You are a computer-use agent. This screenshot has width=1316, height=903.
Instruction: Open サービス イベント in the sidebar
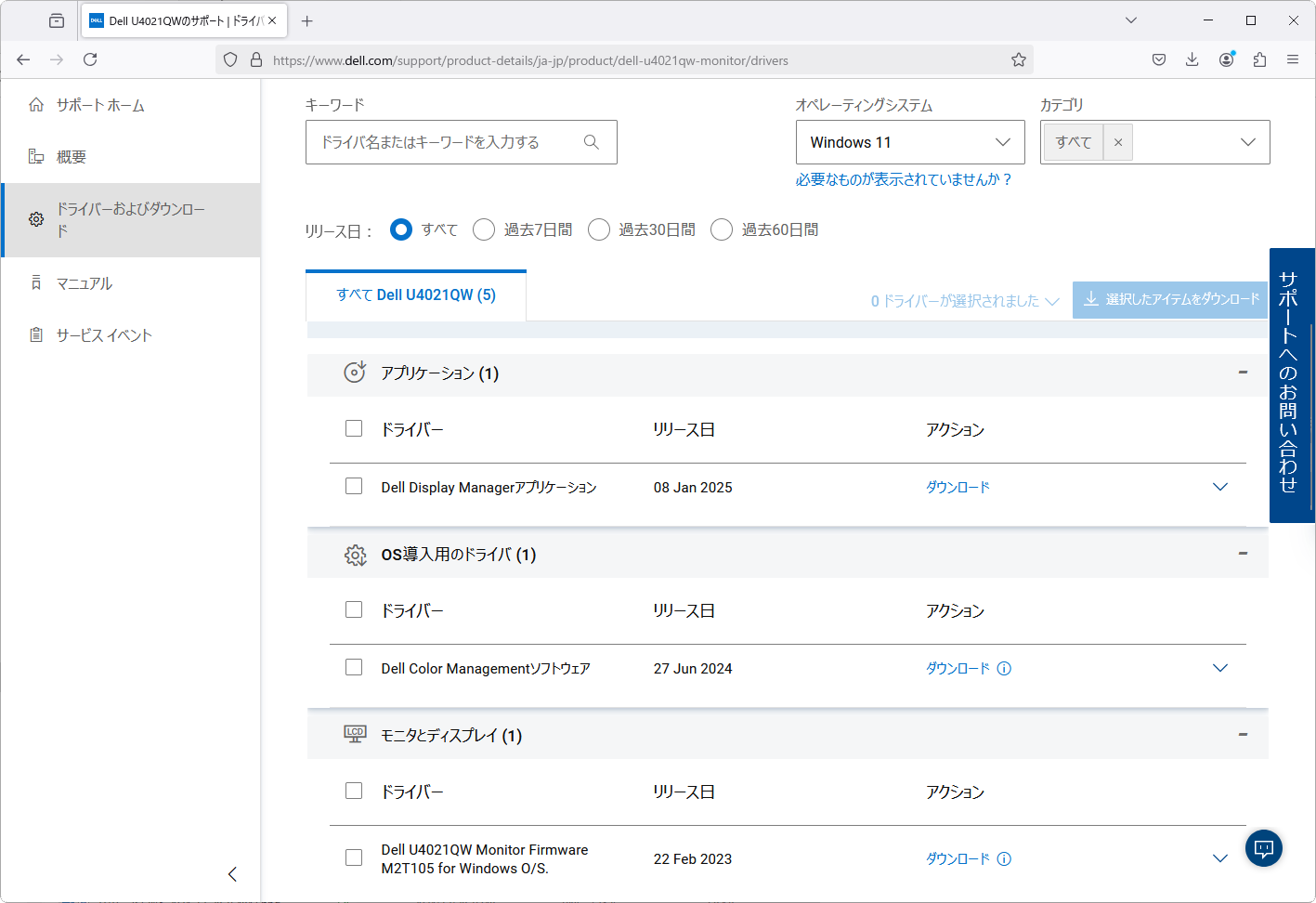point(104,335)
